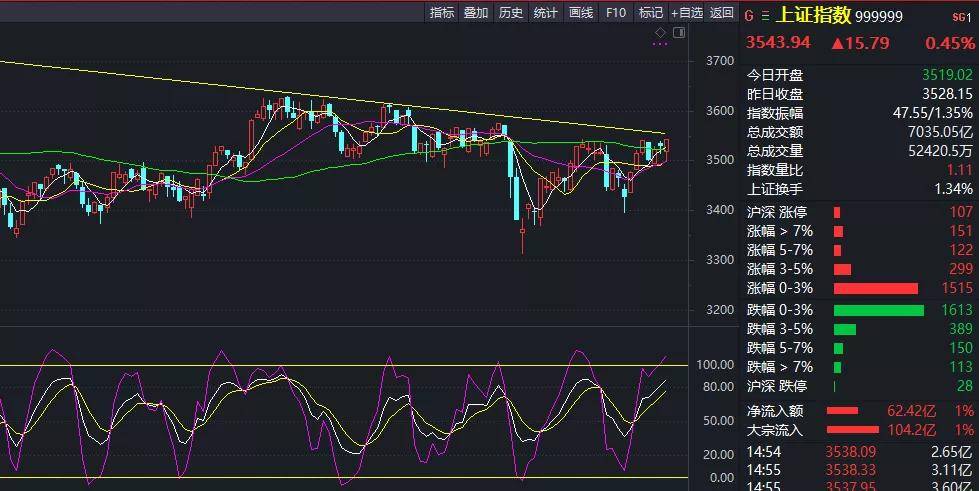Select the 净流入额 net inflow row
The width and height of the screenshot is (979, 491).
tap(859, 411)
